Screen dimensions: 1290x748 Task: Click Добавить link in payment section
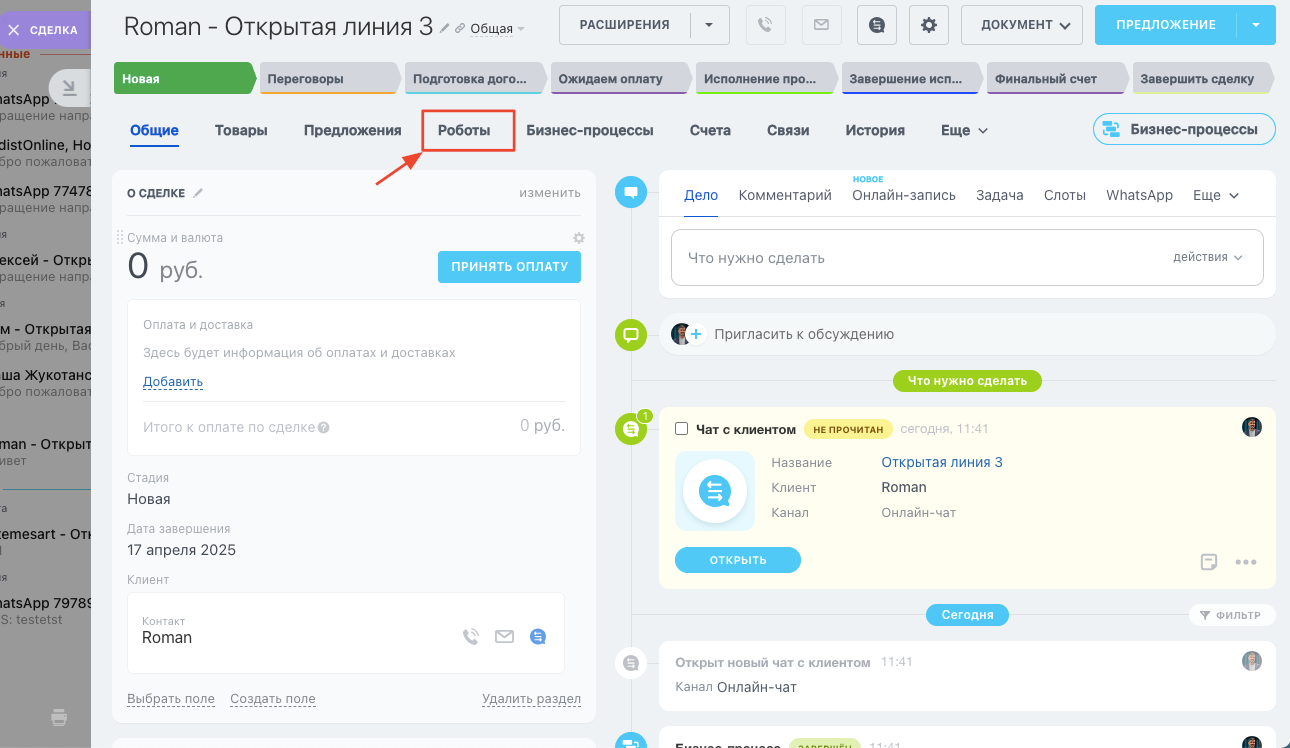[173, 382]
